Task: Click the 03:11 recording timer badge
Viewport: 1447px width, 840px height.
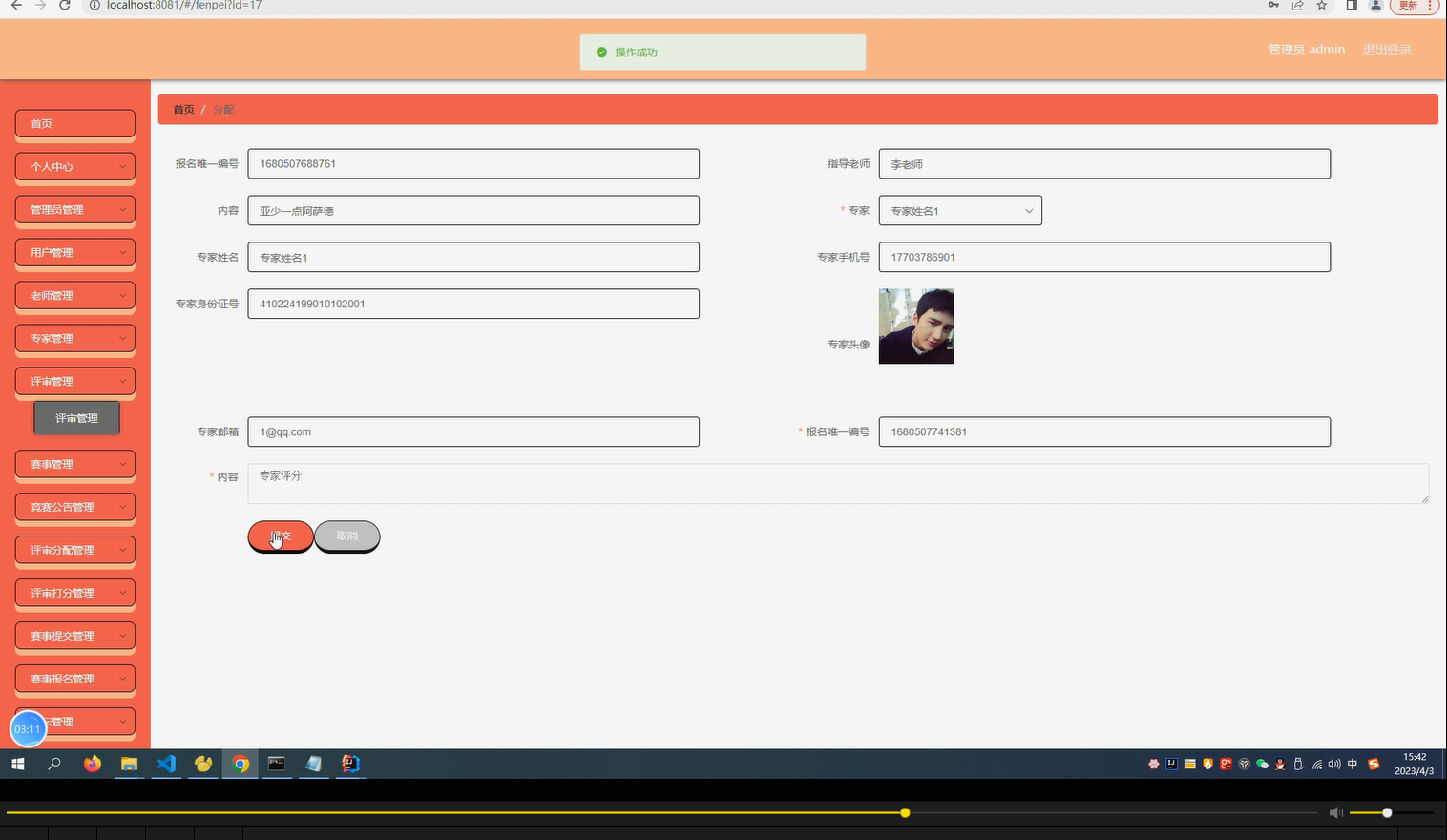Action: (28, 729)
